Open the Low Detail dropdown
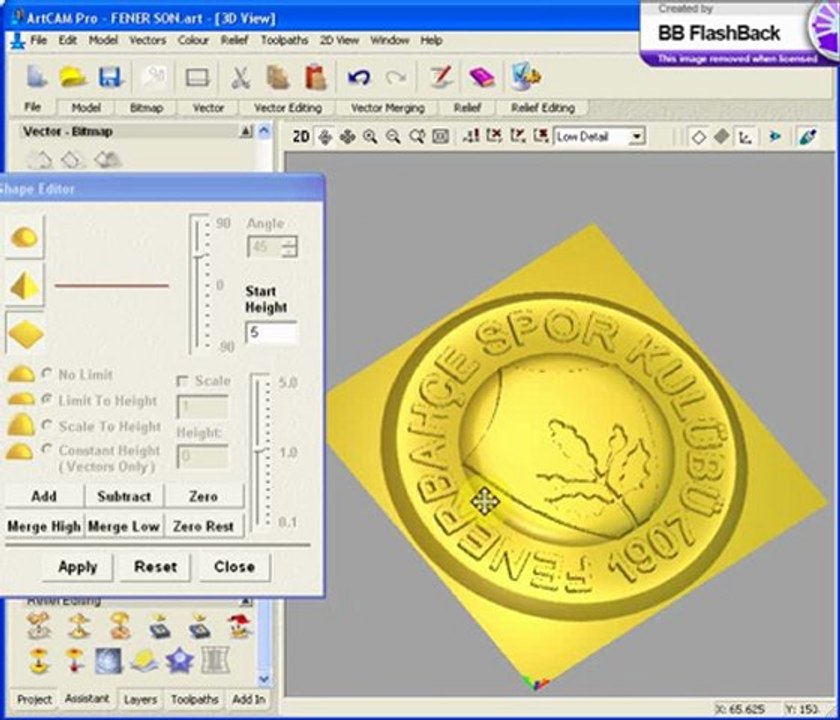 [636, 137]
